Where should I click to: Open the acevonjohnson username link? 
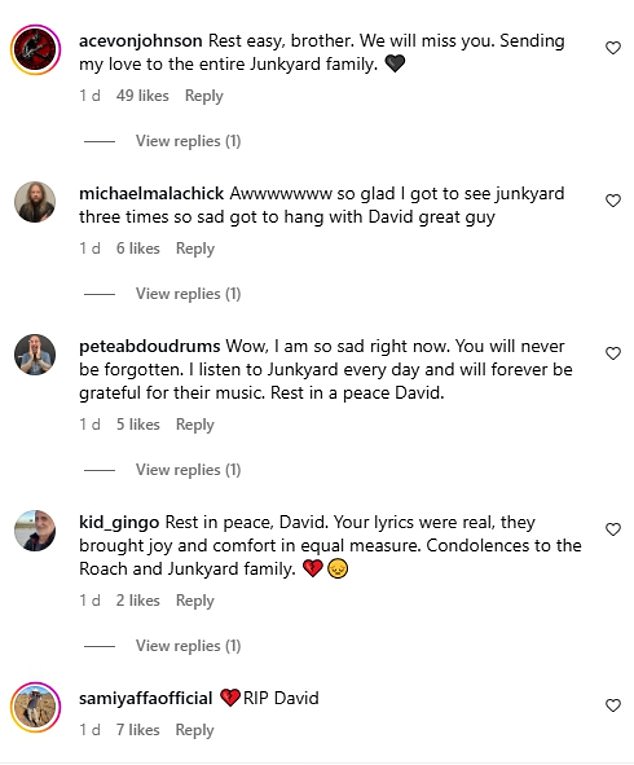click(x=141, y=41)
